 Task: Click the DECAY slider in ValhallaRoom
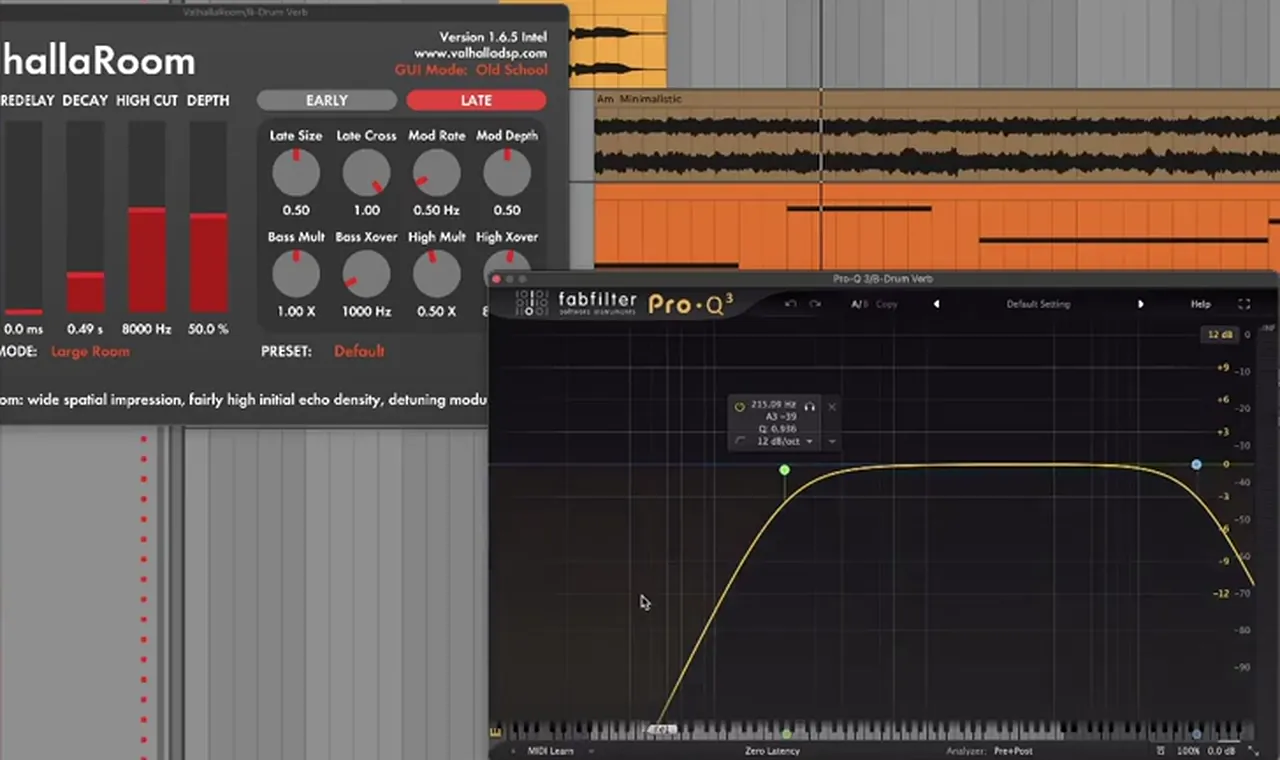85,217
